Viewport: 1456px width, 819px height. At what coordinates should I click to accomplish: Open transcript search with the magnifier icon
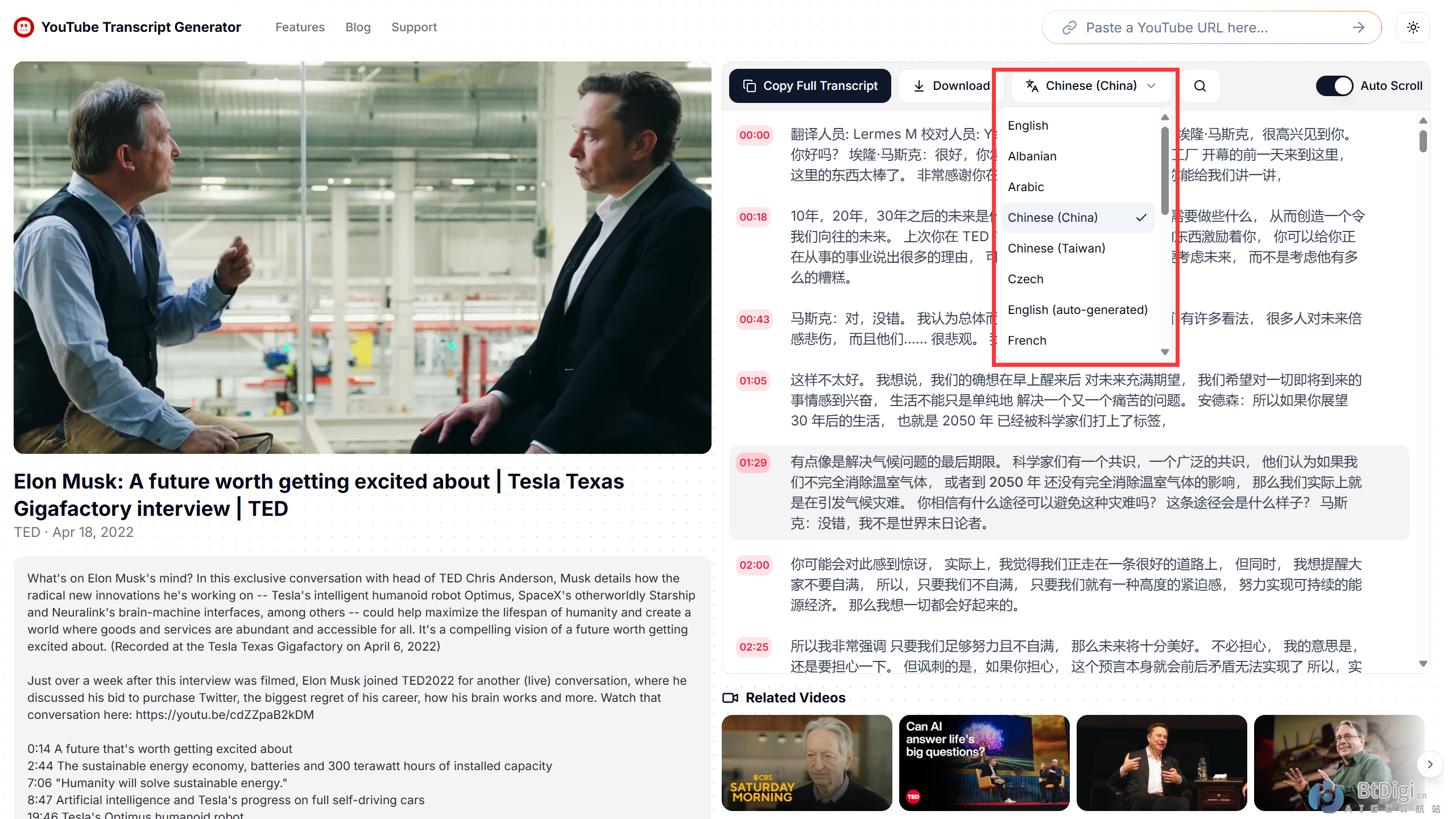point(1200,85)
